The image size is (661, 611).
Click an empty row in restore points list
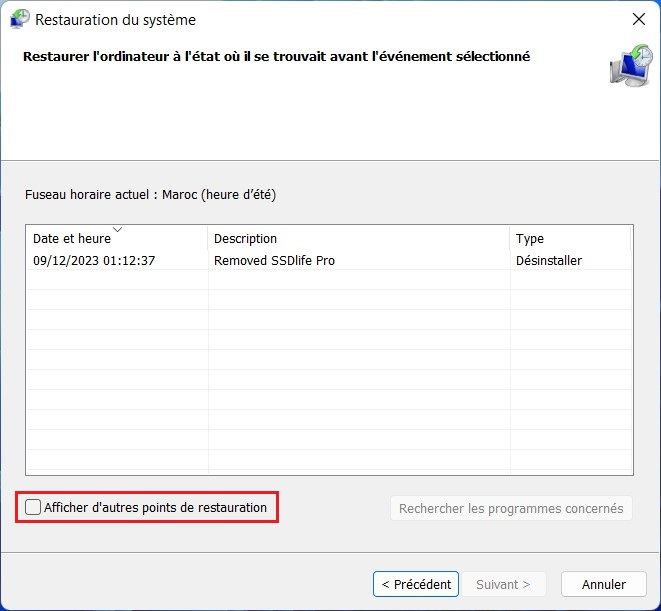click(300, 360)
